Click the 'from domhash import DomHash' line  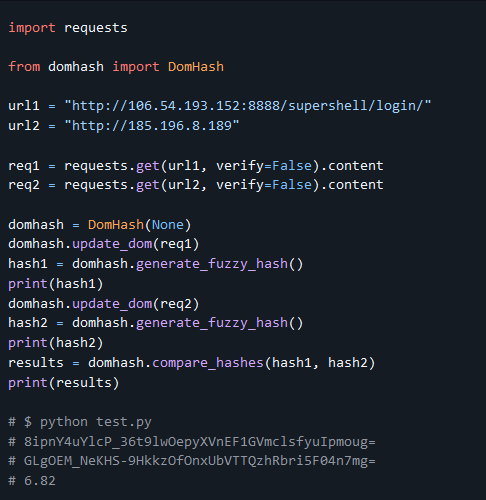click(x=116, y=67)
